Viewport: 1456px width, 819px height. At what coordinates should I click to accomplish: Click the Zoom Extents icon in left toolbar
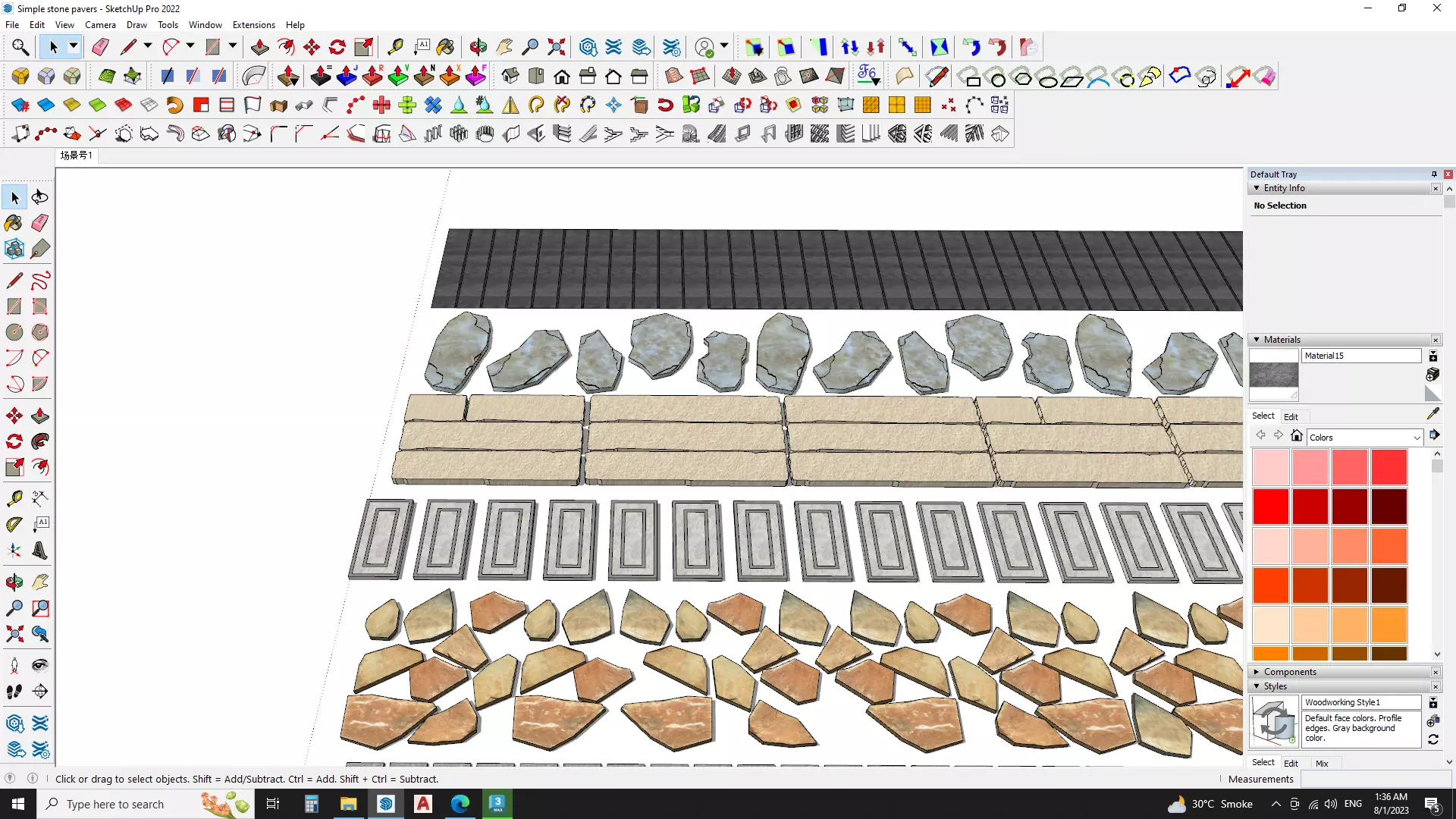pos(14,634)
